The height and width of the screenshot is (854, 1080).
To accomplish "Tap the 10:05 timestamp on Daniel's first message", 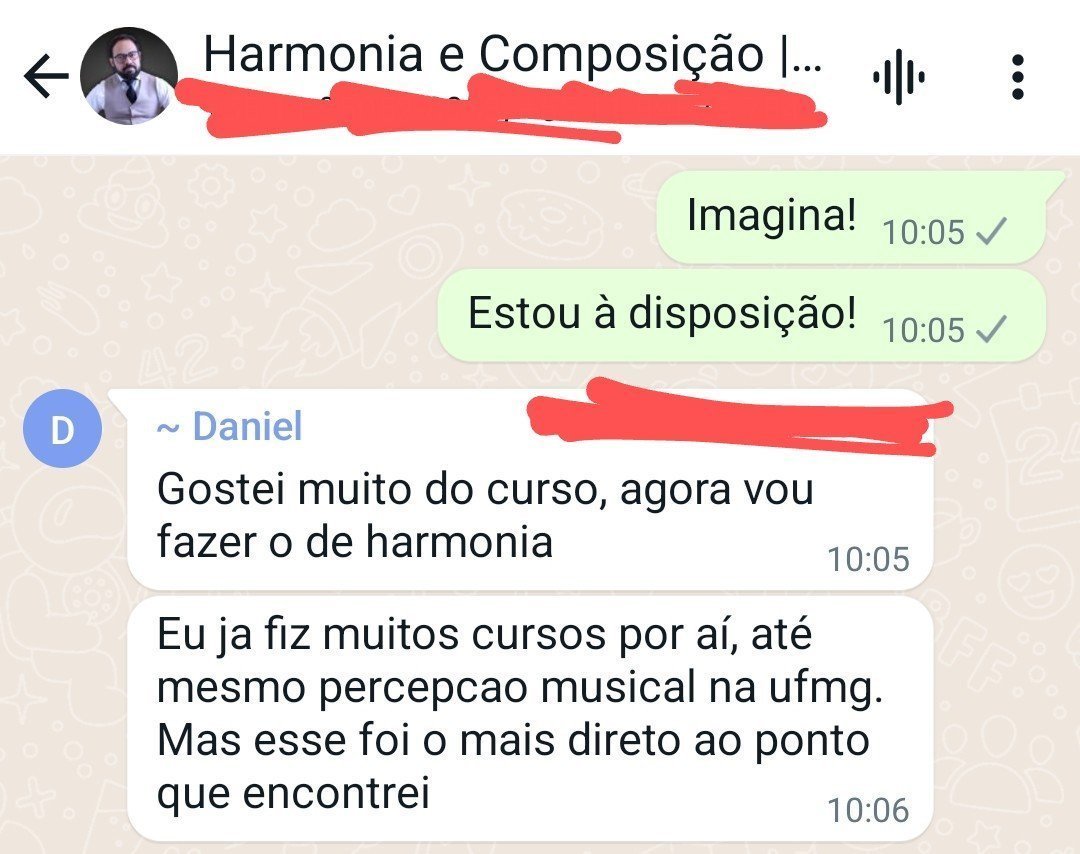I will [868, 559].
